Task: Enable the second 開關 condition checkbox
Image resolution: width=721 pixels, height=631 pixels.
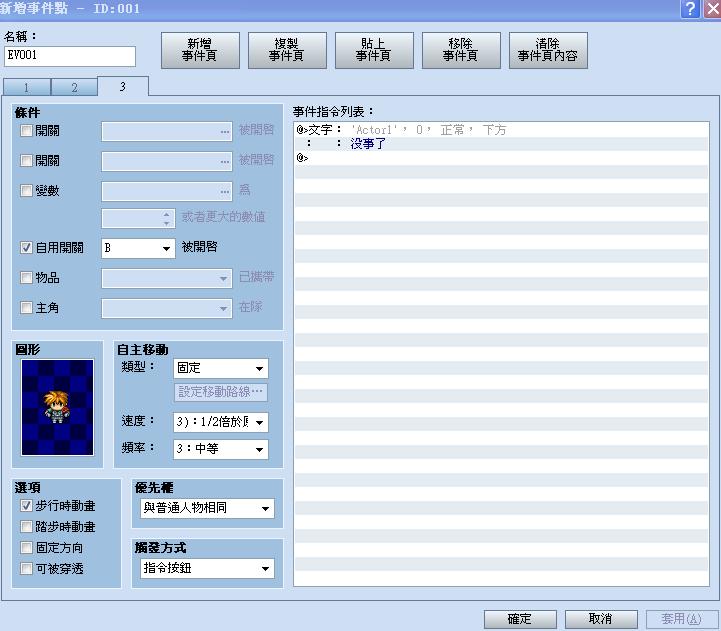Action: point(26,161)
